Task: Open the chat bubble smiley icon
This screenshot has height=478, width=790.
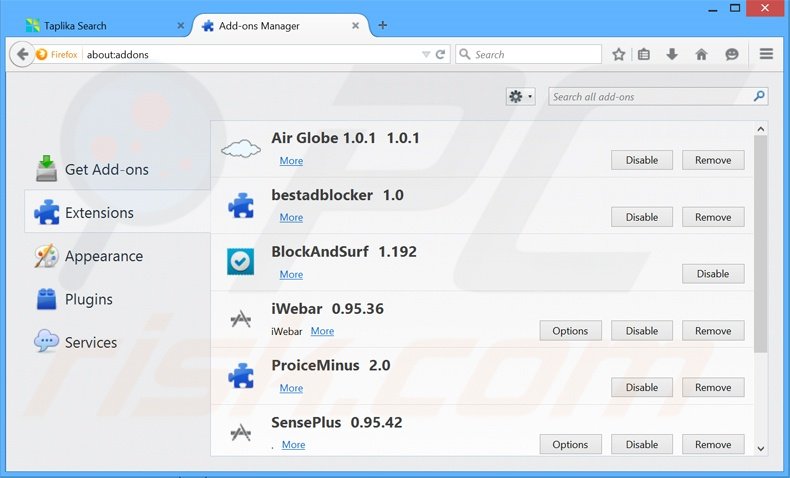Action: click(732, 54)
